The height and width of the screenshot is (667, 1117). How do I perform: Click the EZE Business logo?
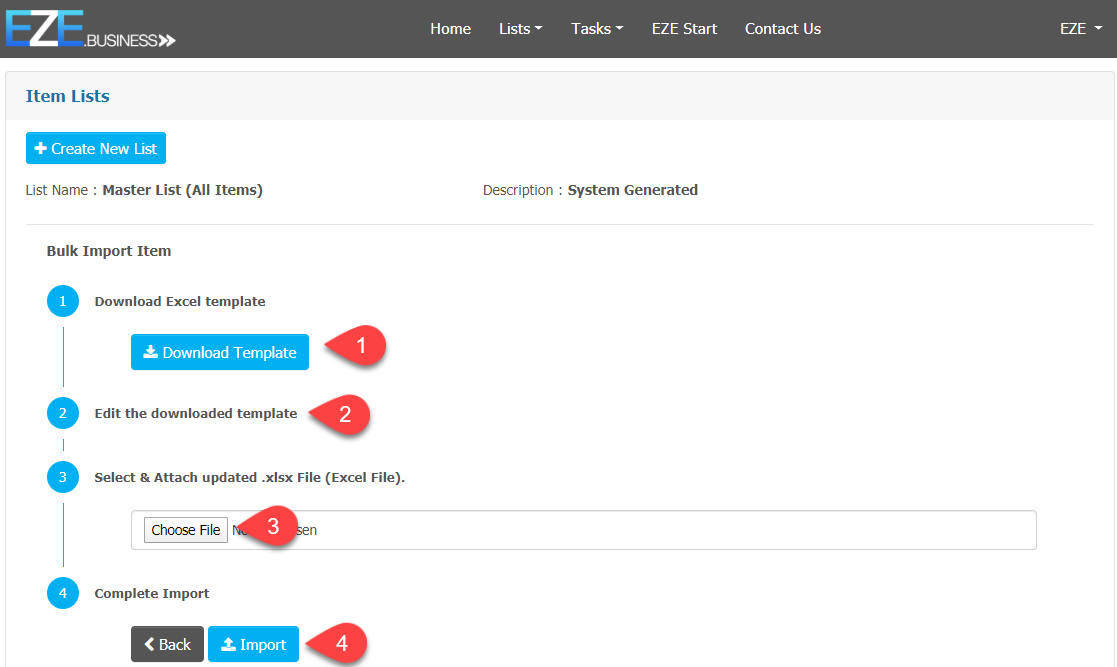pyautogui.click(x=90, y=28)
